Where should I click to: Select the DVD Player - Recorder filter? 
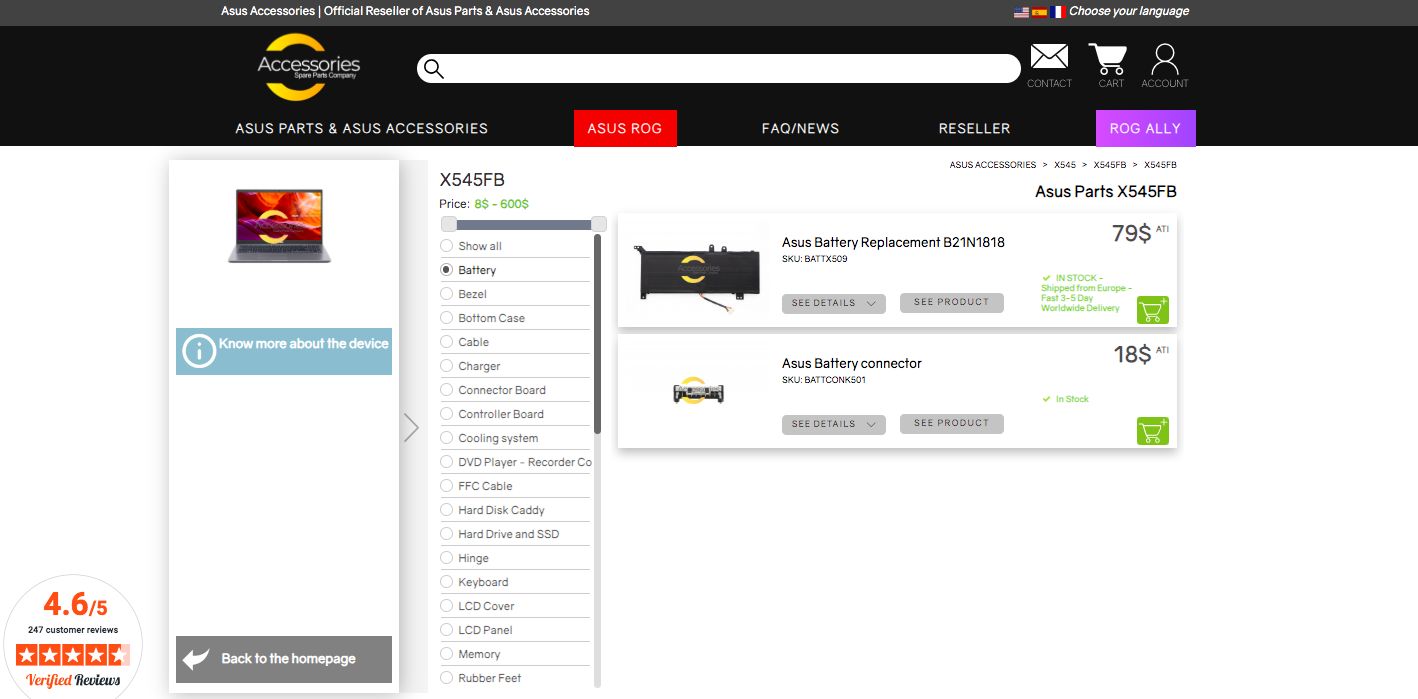click(447, 462)
